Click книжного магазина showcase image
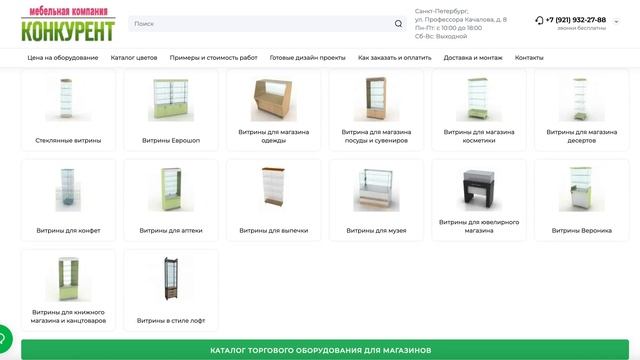The image size is (640, 360). click(x=68, y=279)
